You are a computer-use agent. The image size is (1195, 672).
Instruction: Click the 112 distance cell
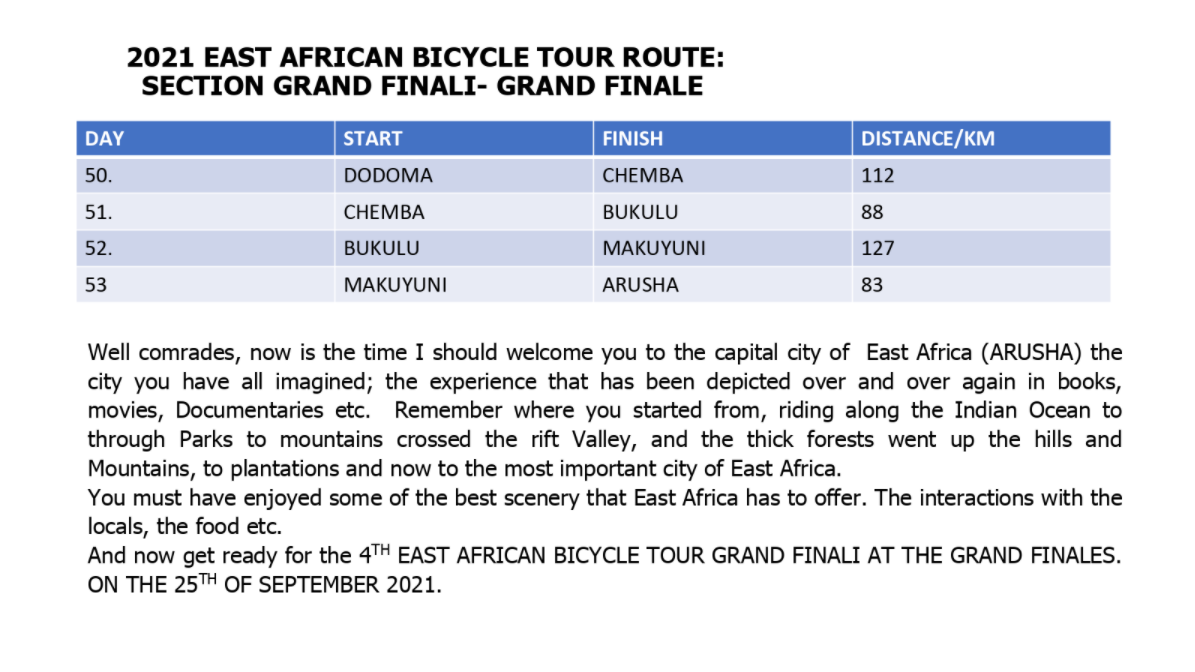[878, 176]
